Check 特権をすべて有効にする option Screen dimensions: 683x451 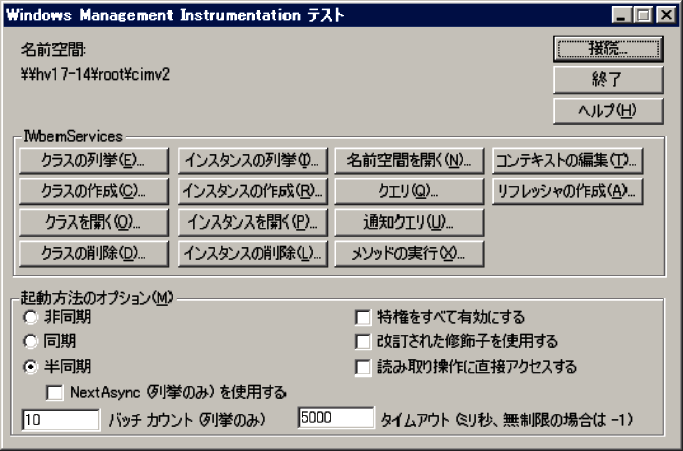point(363,317)
